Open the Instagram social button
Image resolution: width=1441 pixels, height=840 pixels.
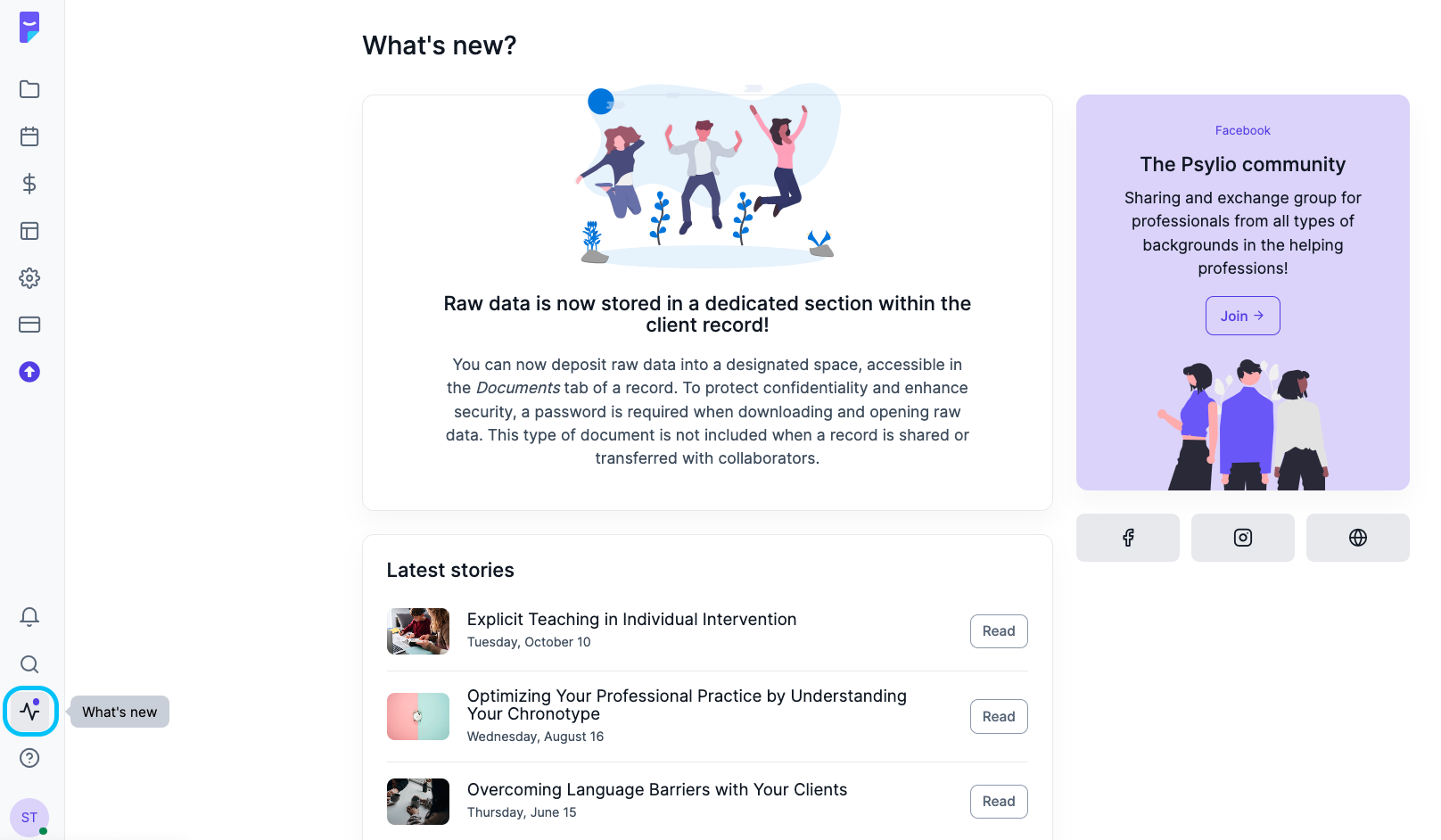[x=1243, y=538]
